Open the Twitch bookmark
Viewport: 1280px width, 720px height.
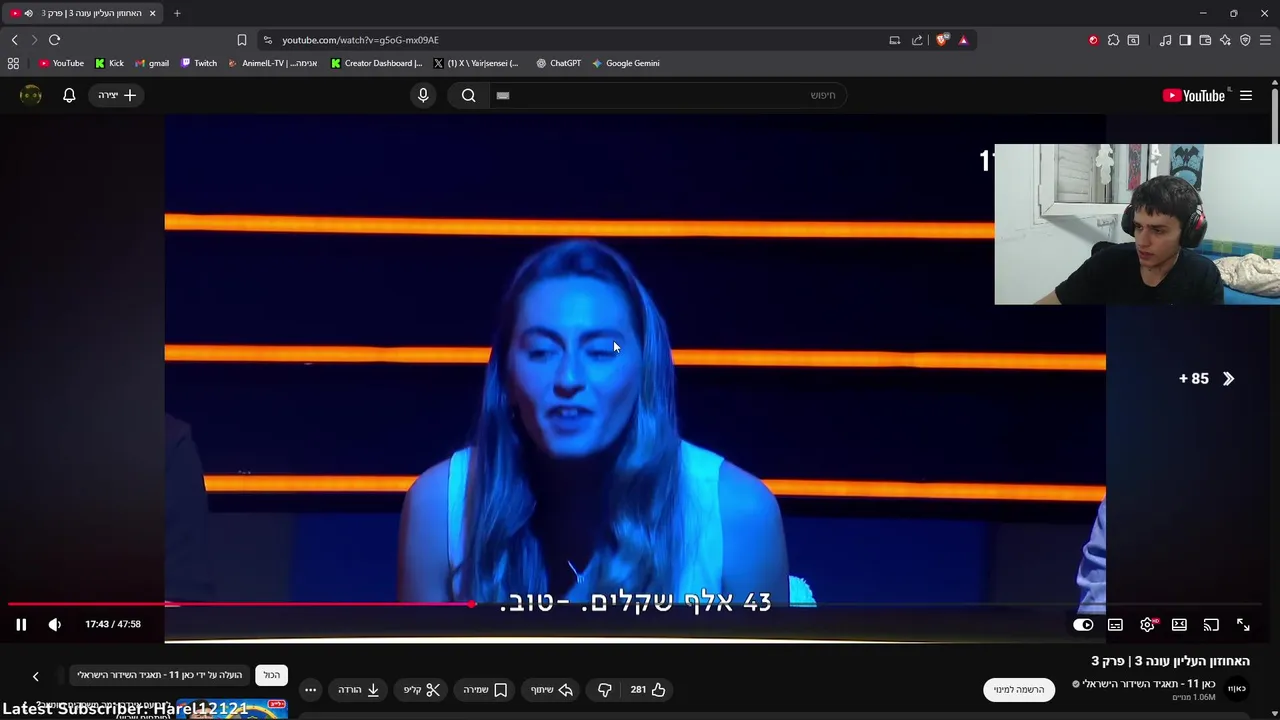(199, 63)
